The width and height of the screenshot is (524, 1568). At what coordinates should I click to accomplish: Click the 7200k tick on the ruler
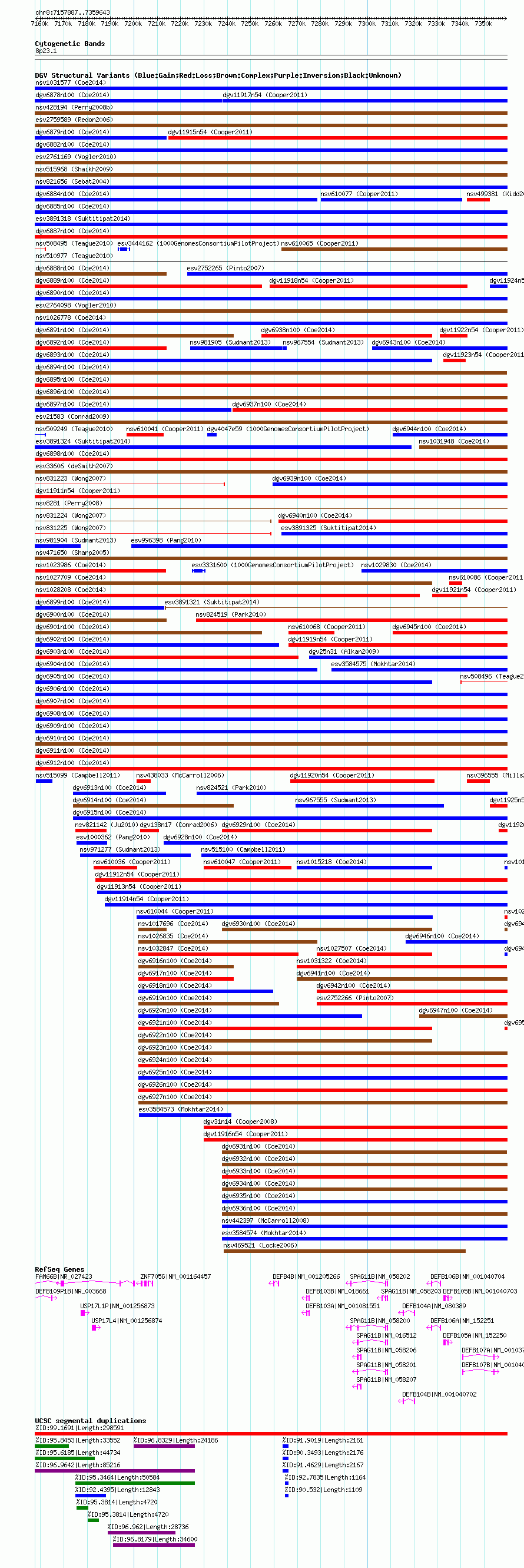pyautogui.click(x=132, y=24)
